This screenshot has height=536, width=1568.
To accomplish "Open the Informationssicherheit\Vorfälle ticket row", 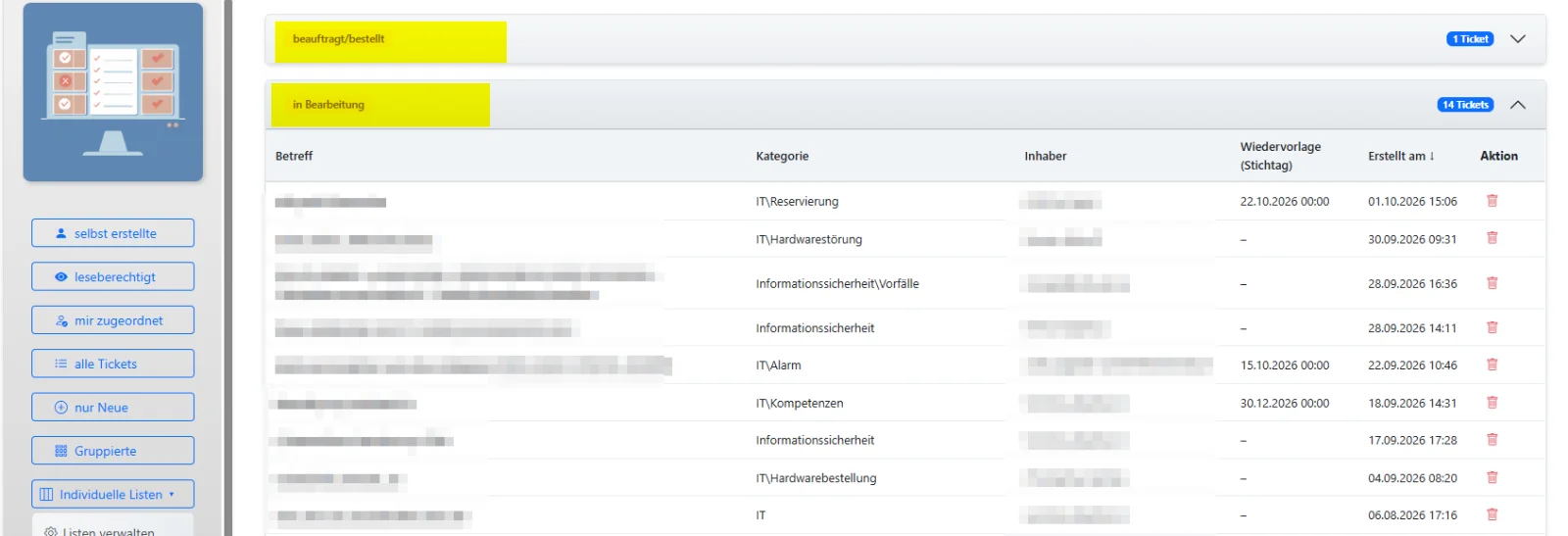I will (905, 283).
